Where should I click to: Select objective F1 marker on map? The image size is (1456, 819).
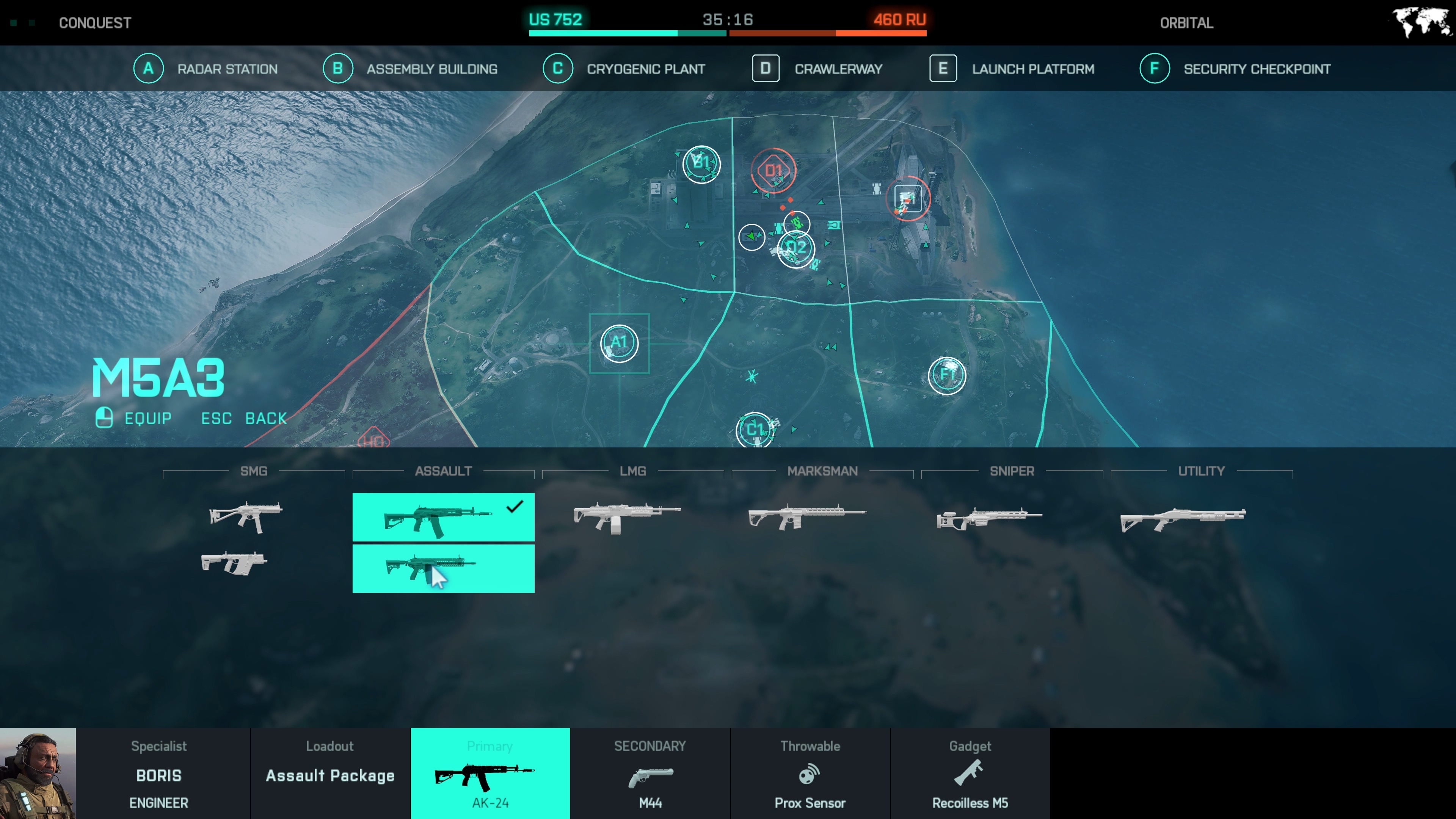pyautogui.click(x=947, y=375)
